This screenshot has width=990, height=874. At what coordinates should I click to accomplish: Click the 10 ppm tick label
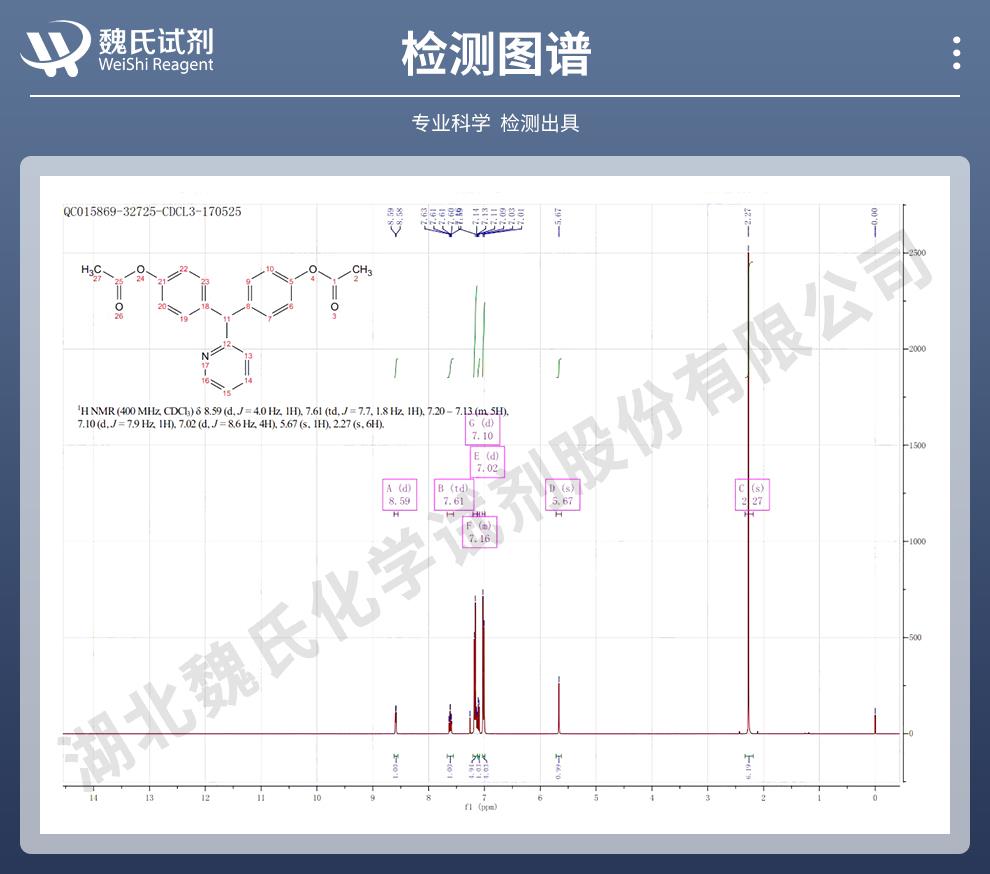pyautogui.click(x=317, y=798)
